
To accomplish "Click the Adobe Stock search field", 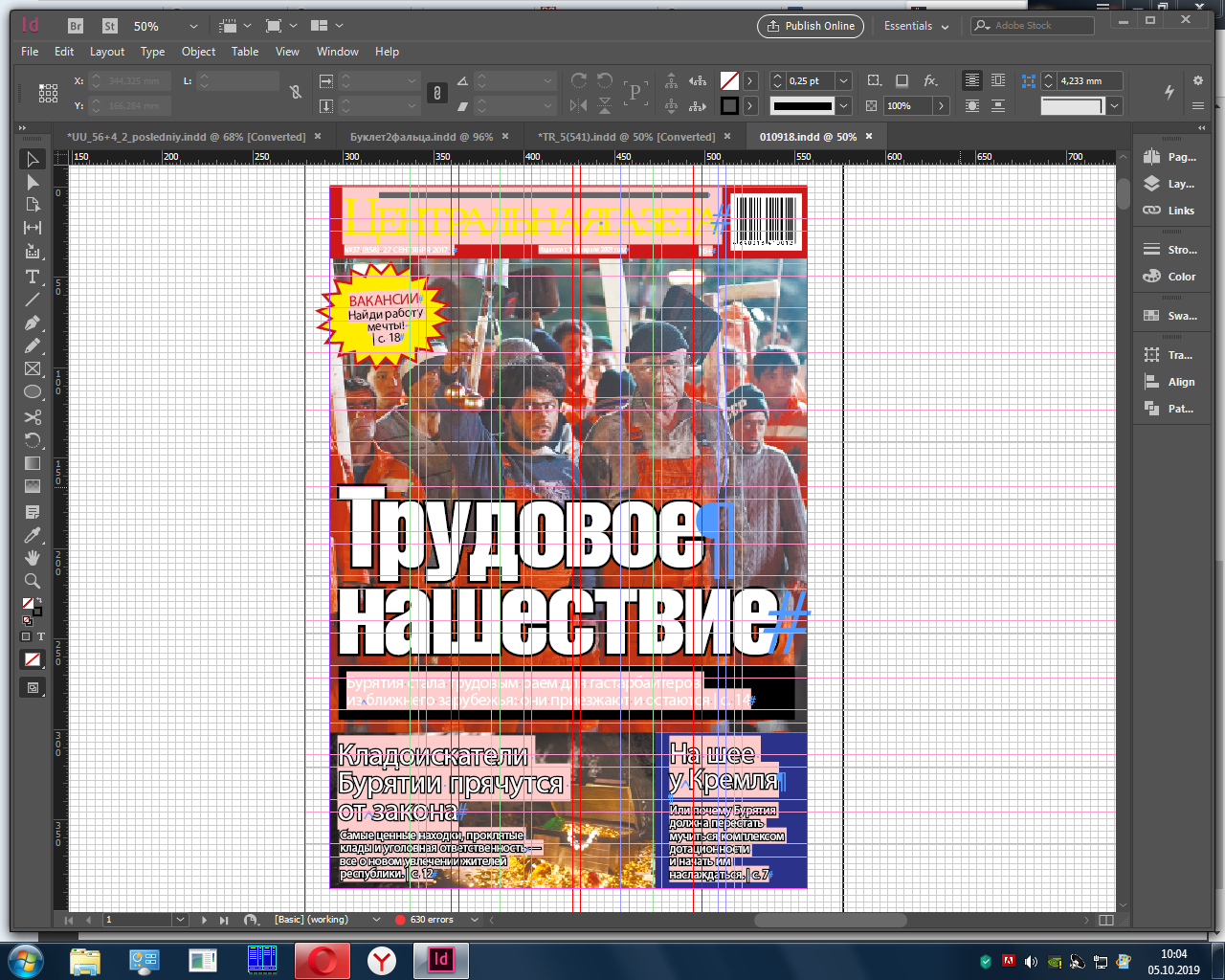I will click(x=1033, y=26).
